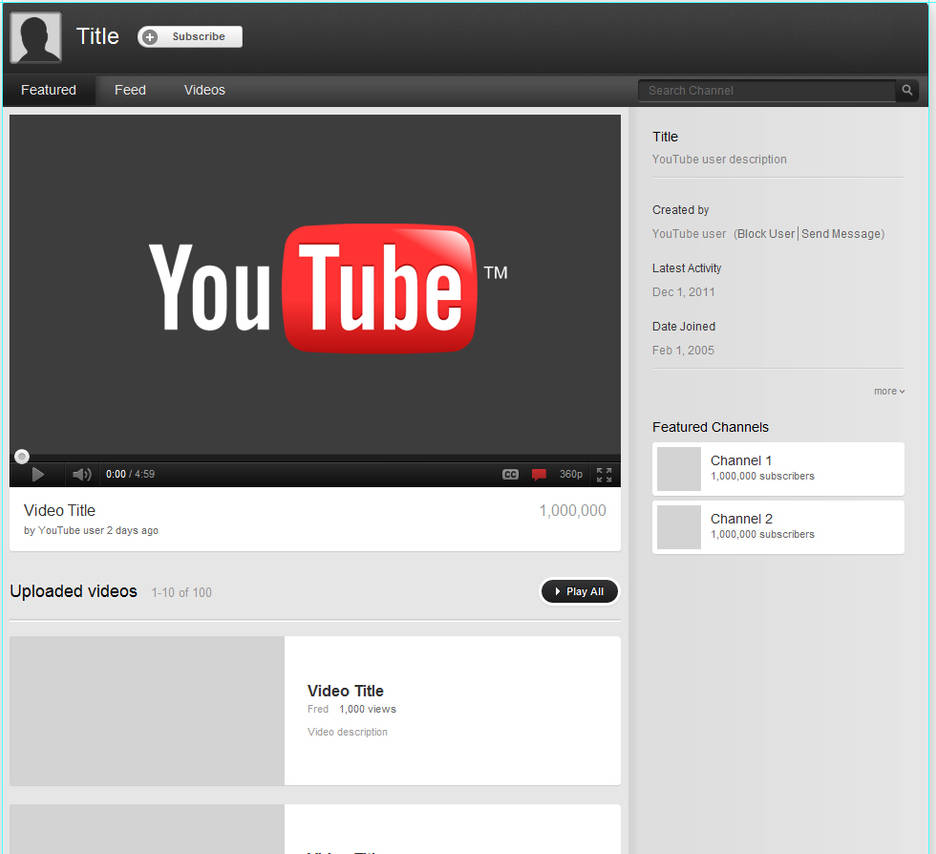
Task: Click the search magnifier icon
Action: pos(907,90)
